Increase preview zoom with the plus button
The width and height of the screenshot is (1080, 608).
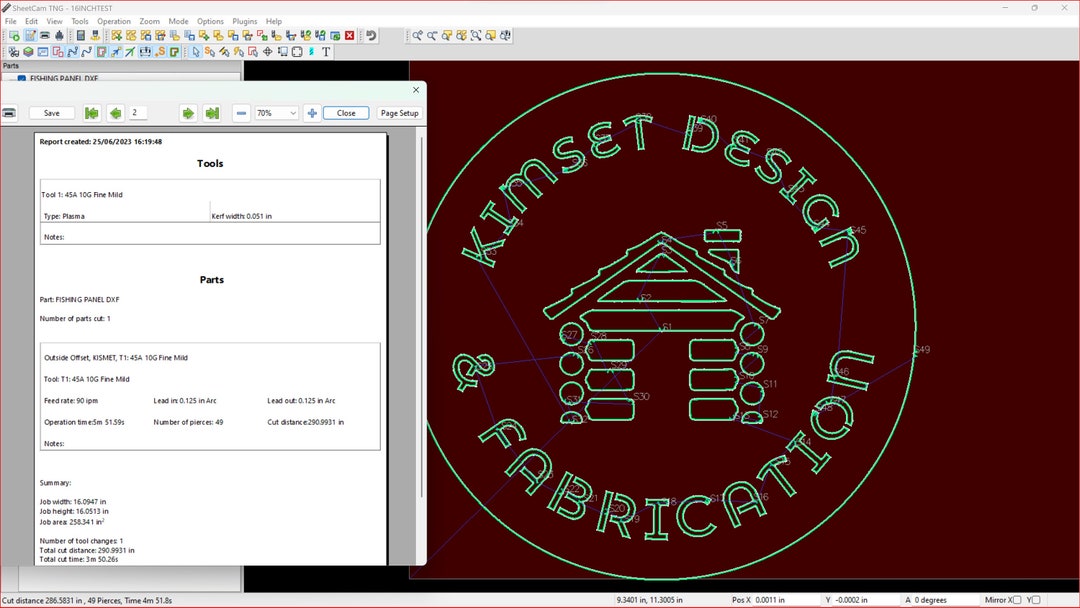[312, 113]
